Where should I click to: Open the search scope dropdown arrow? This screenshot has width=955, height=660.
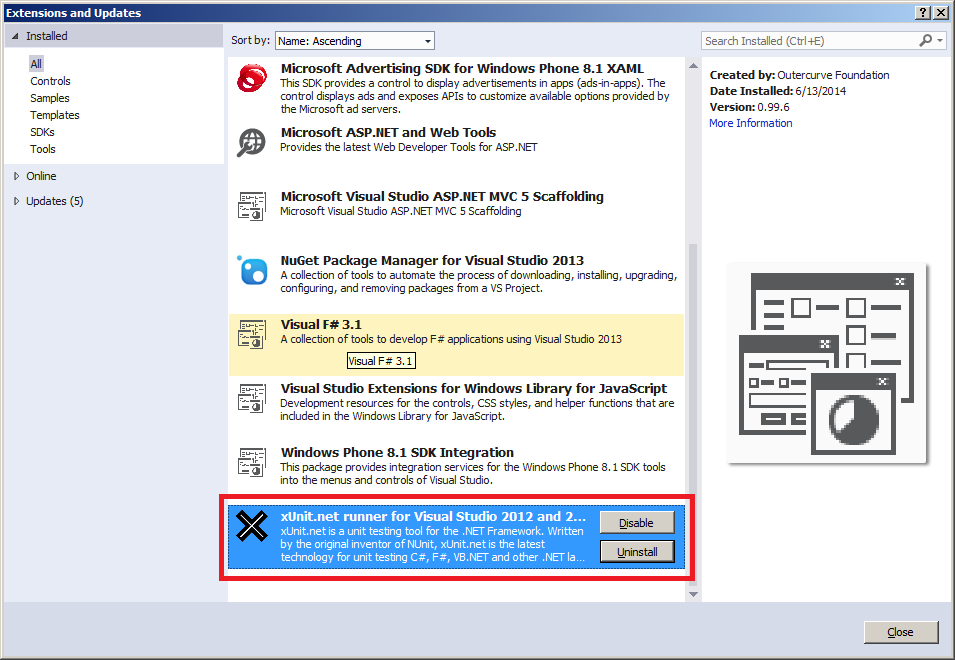(941, 40)
